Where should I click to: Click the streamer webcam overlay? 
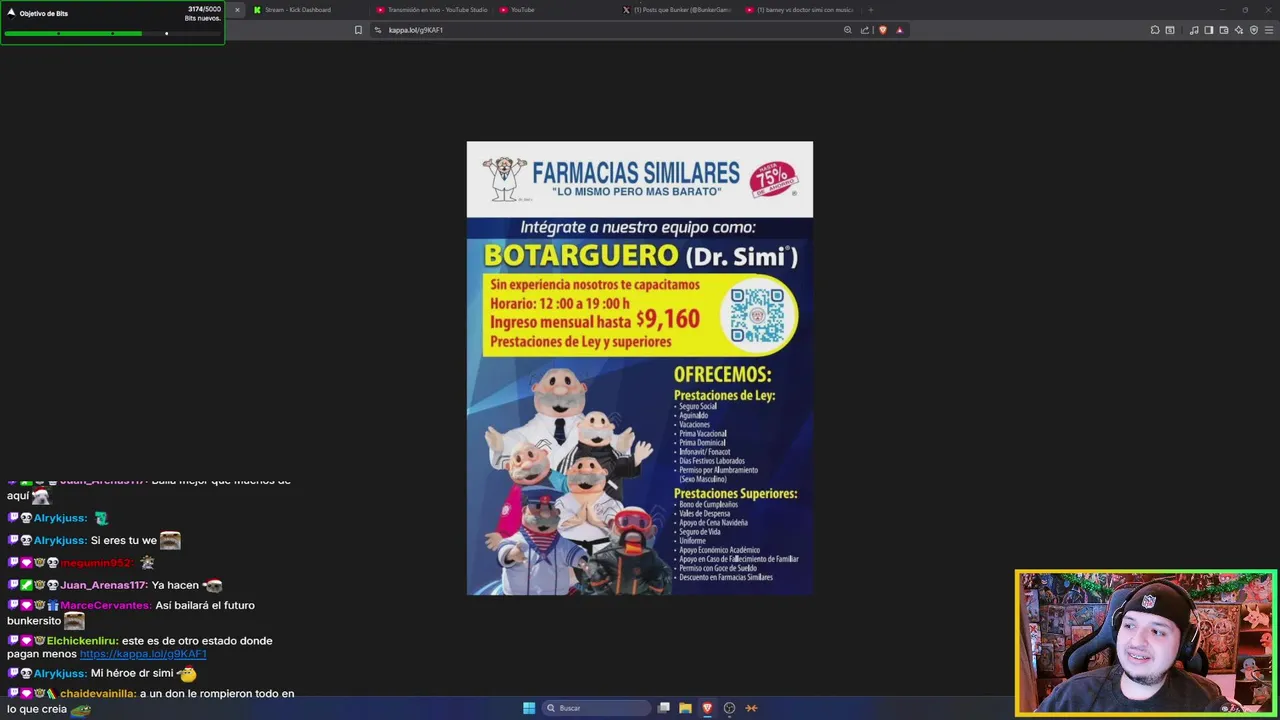pyautogui.click(x=1146, y=644)
